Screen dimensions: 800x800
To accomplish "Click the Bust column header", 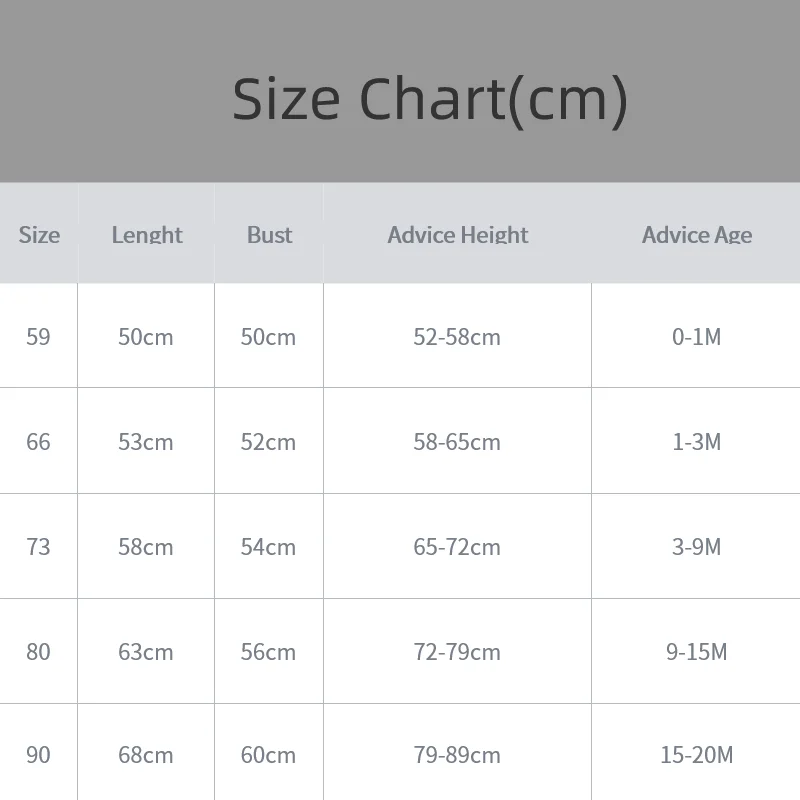I will 269,235.
